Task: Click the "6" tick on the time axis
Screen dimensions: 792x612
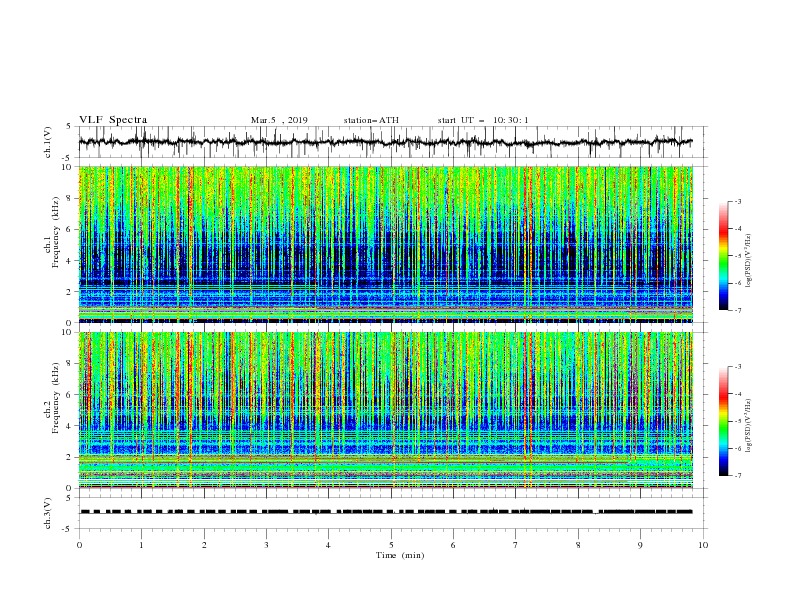Action: pos(453,545)
